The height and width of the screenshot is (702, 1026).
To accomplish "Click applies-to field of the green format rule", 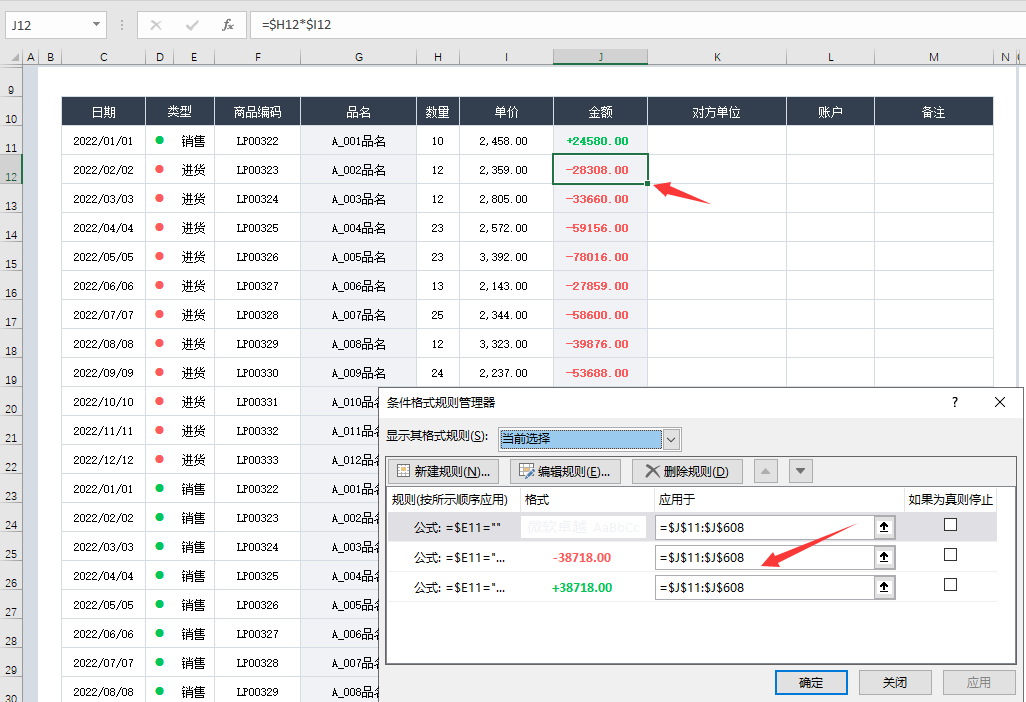I will 765,588.
